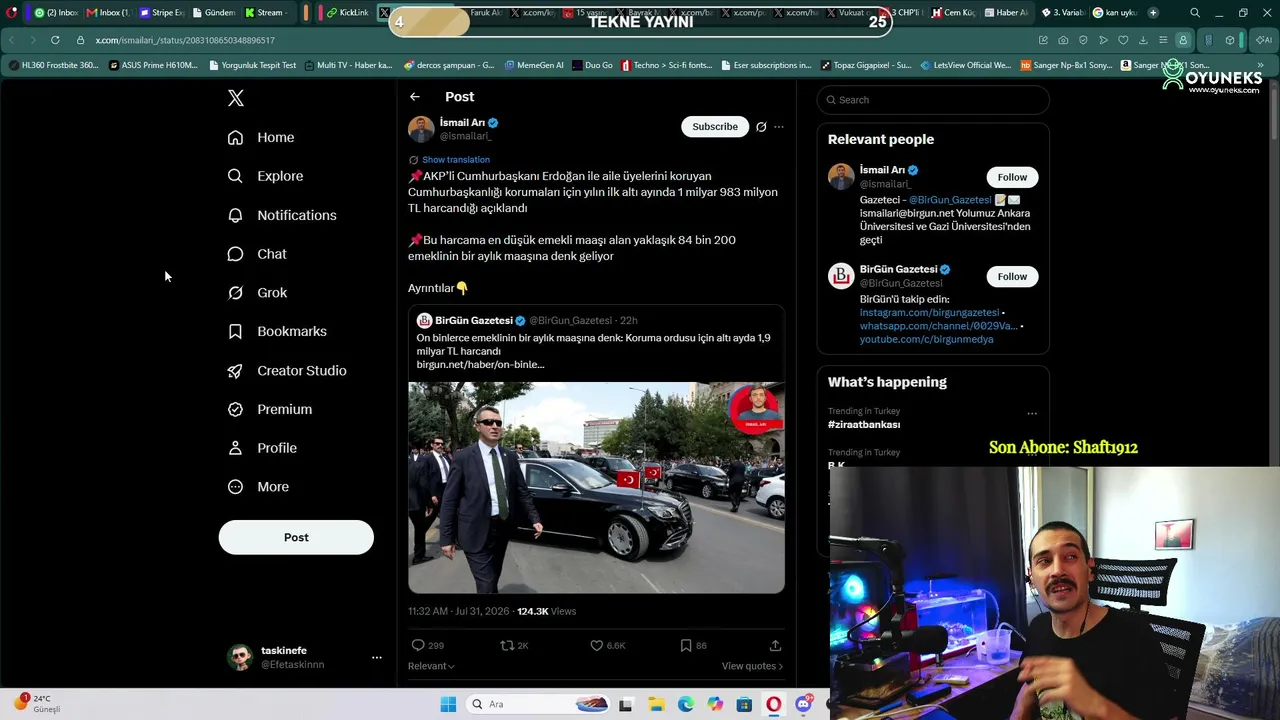Open youtube.com/c/birgunmedya link

click(926, 339)
